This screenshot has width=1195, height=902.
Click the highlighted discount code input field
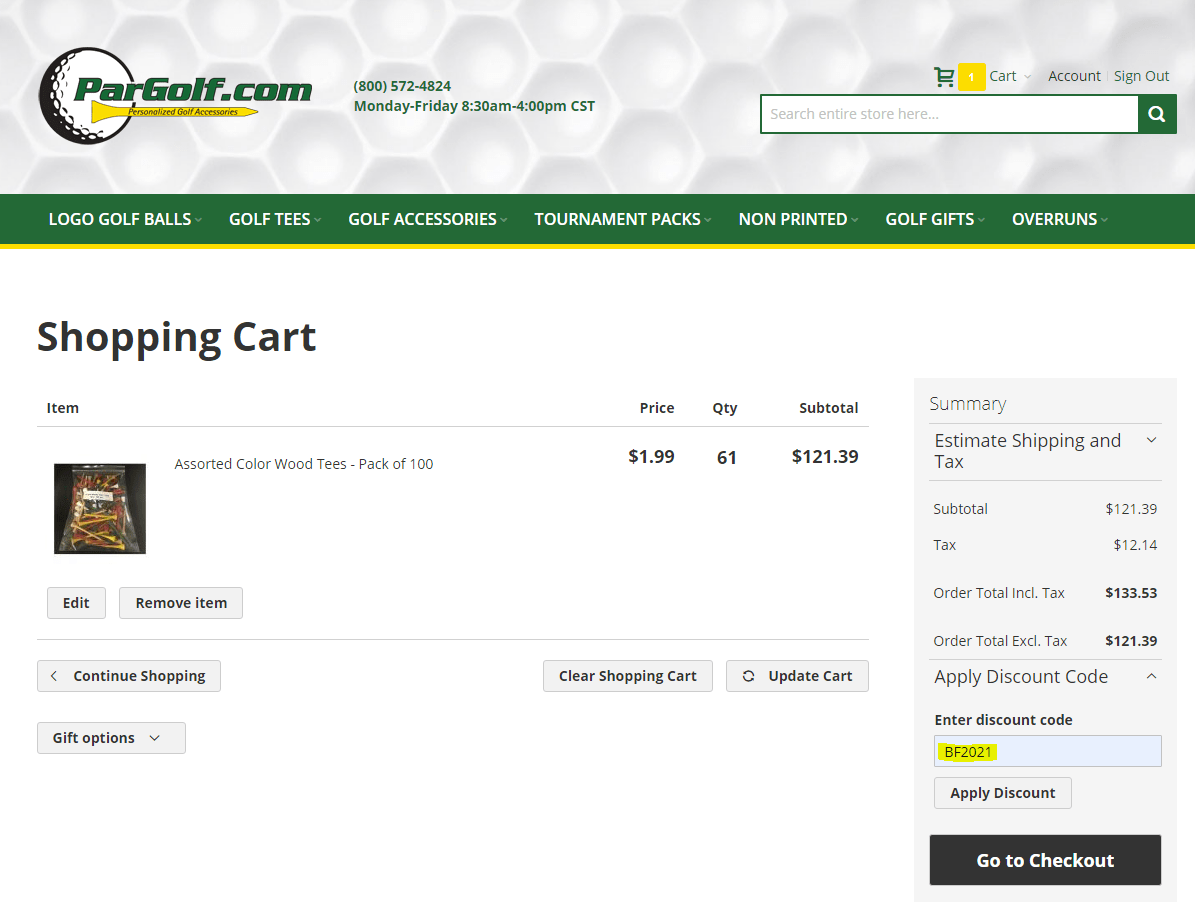click(1047, 751)
